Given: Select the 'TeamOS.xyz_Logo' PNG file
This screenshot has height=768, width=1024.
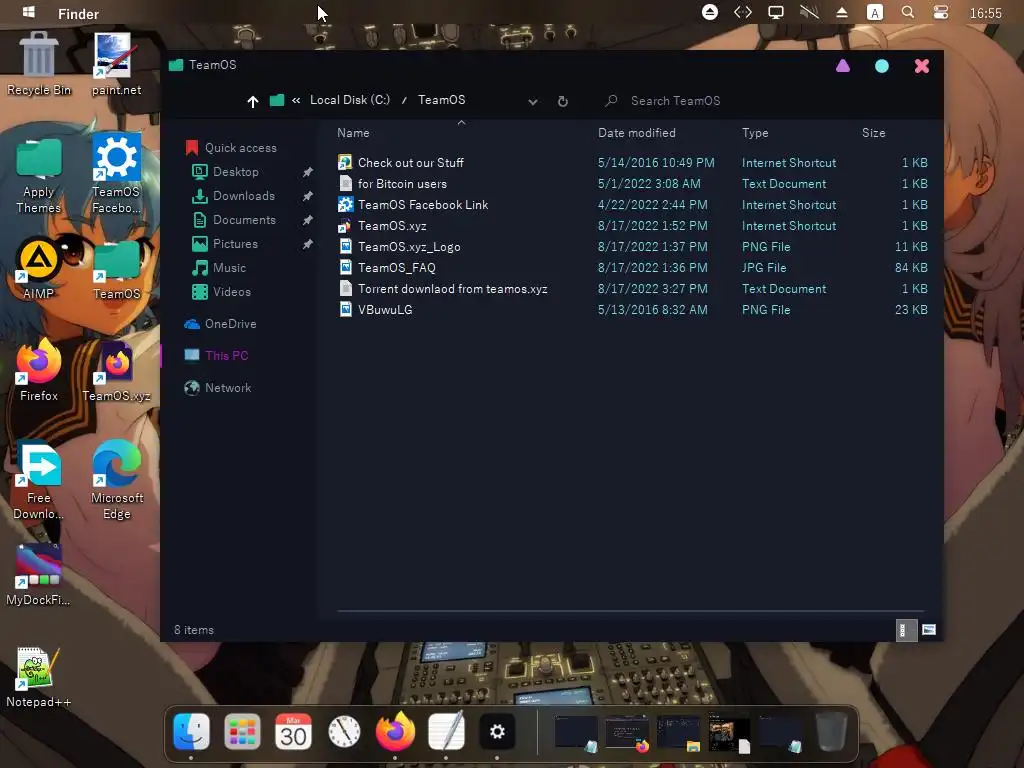Looking at the screenshot, I should point(632,246).
